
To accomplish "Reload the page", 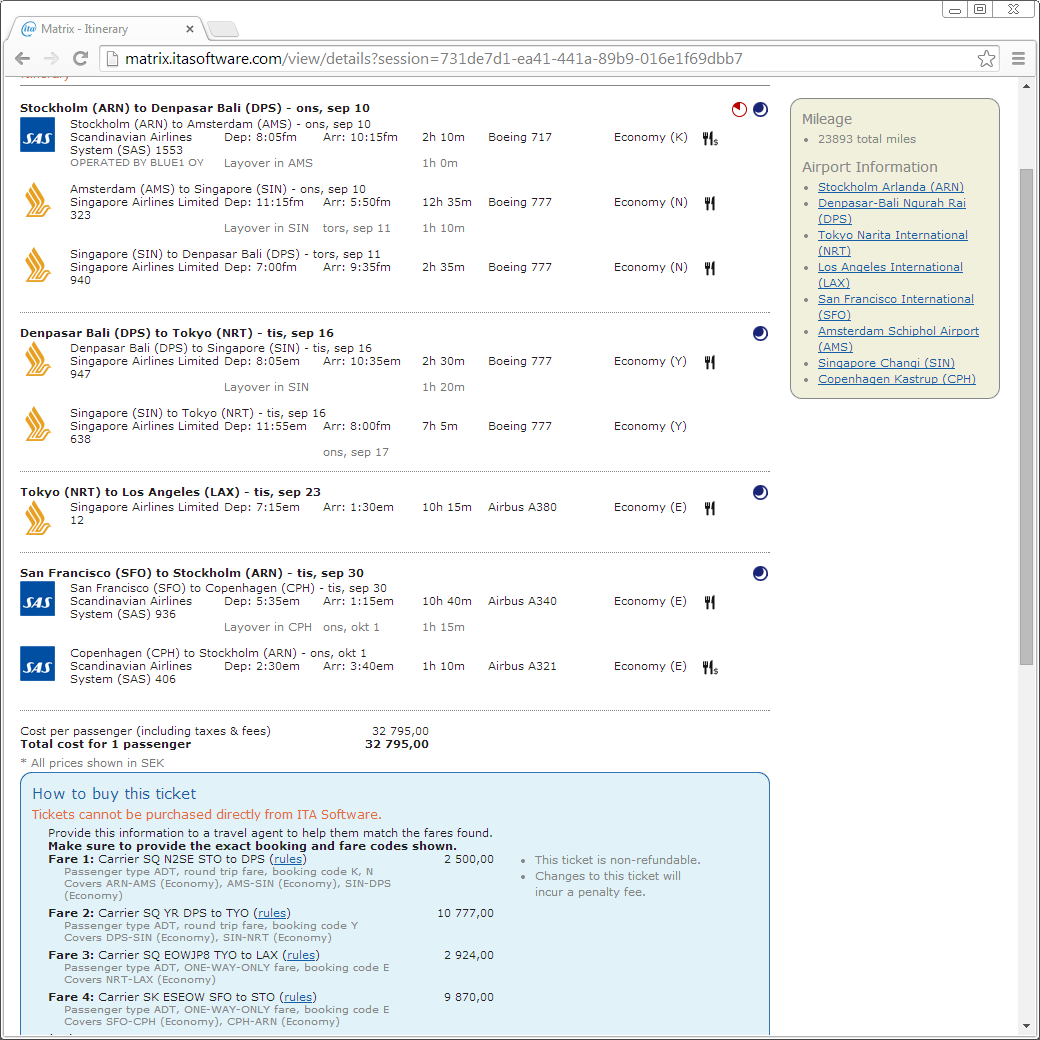I will [x=81, y=59].
